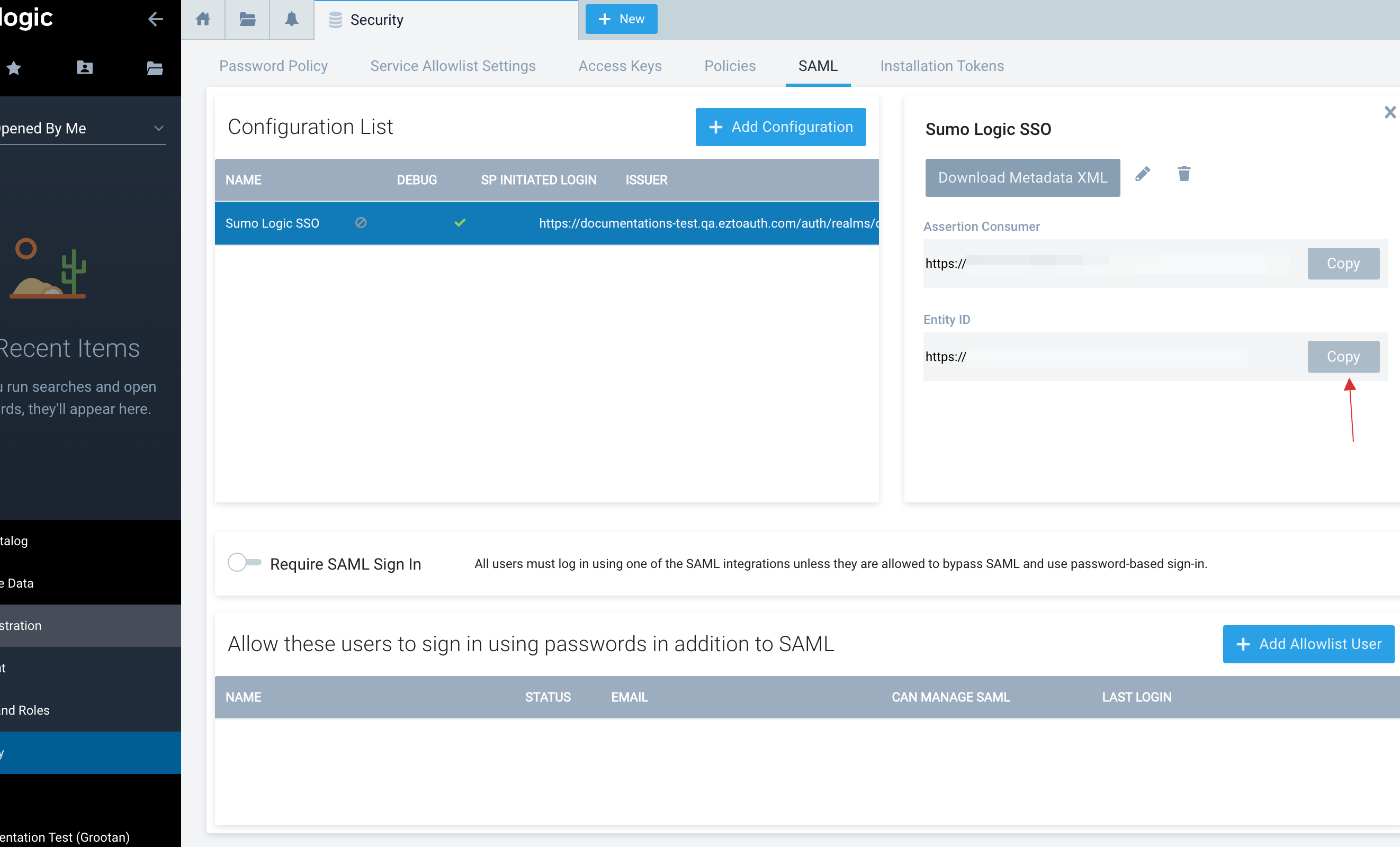Click the debug disabled icon in SSO row
The width and height of the screenshot is (1400, 847).
click(x=361, y=223)
